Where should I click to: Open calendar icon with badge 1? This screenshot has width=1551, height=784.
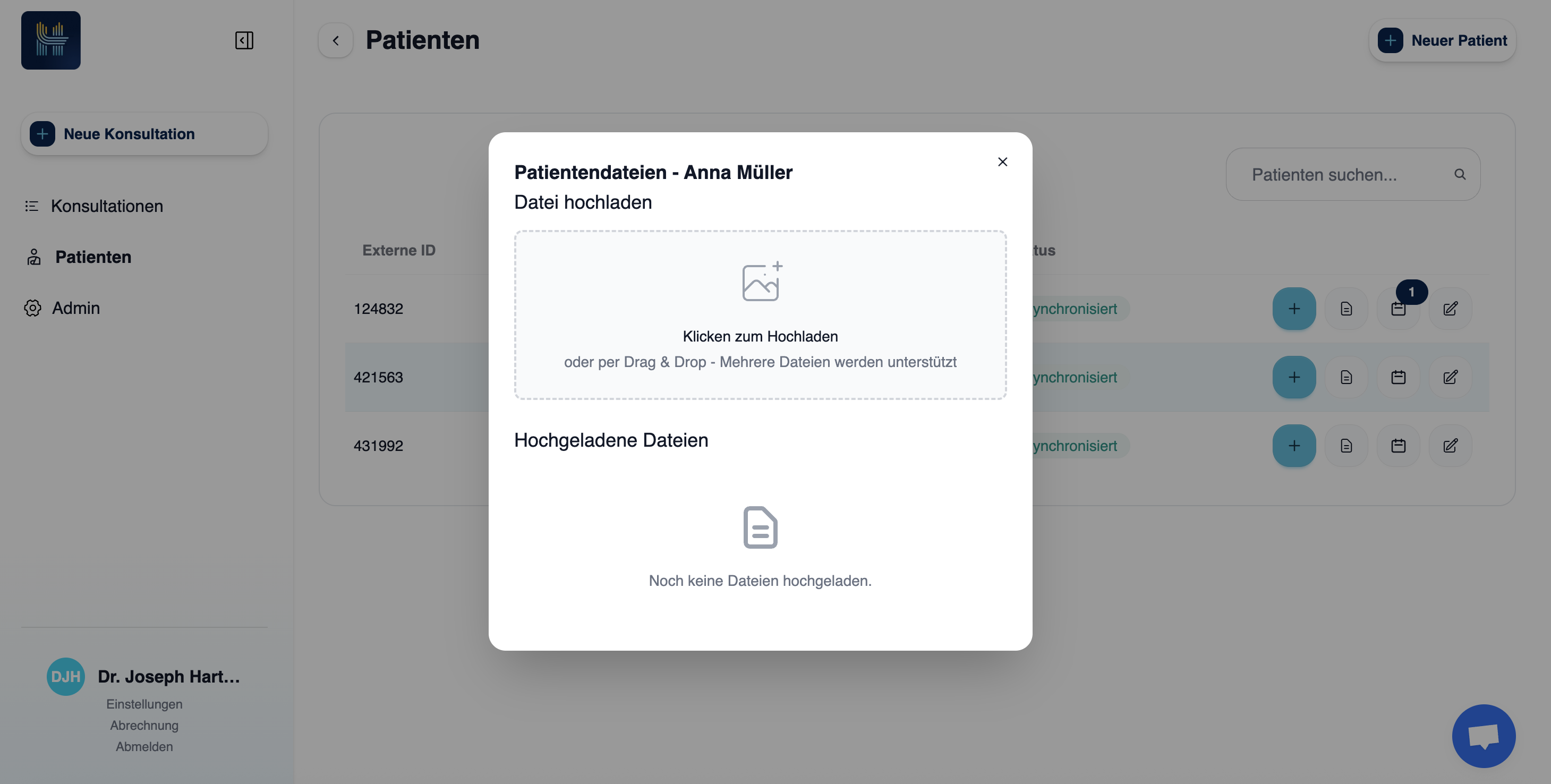tap(1398, 308)
